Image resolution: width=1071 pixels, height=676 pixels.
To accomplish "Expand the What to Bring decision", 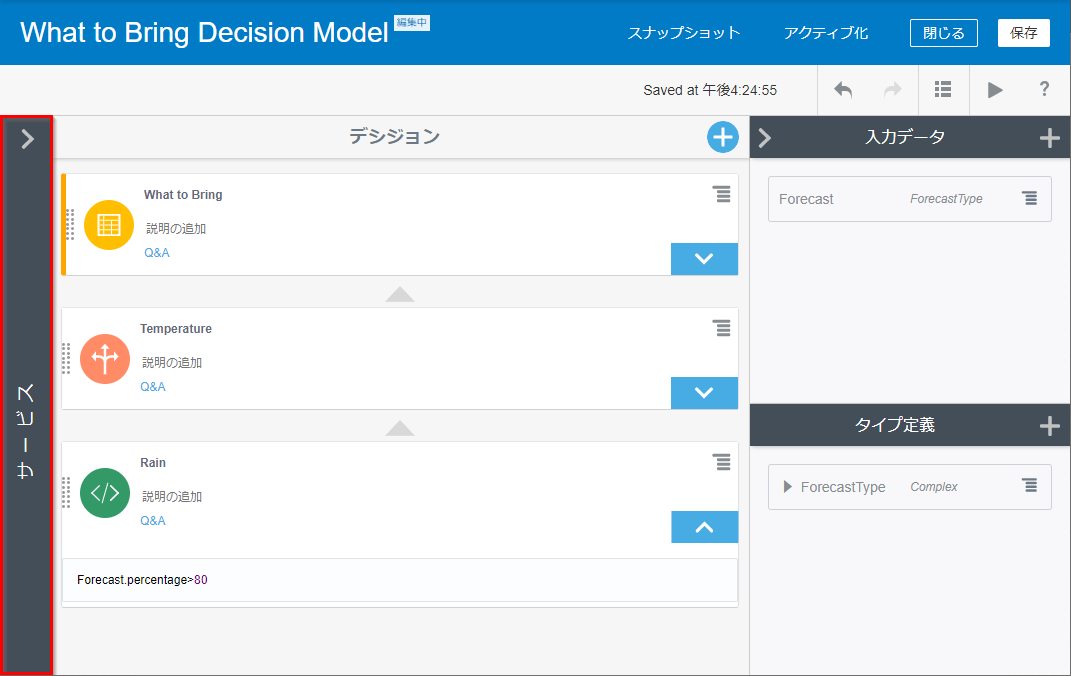I will [704, 258].
